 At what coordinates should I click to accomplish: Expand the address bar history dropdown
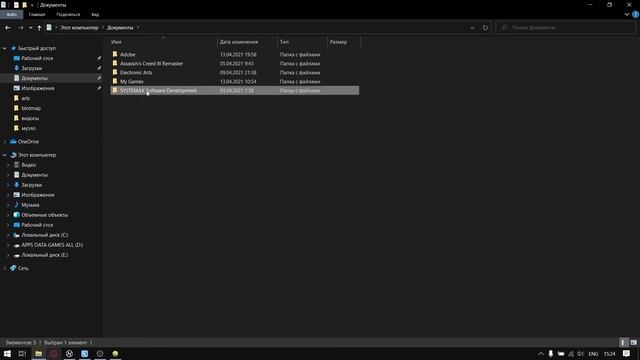coord(472,28)
